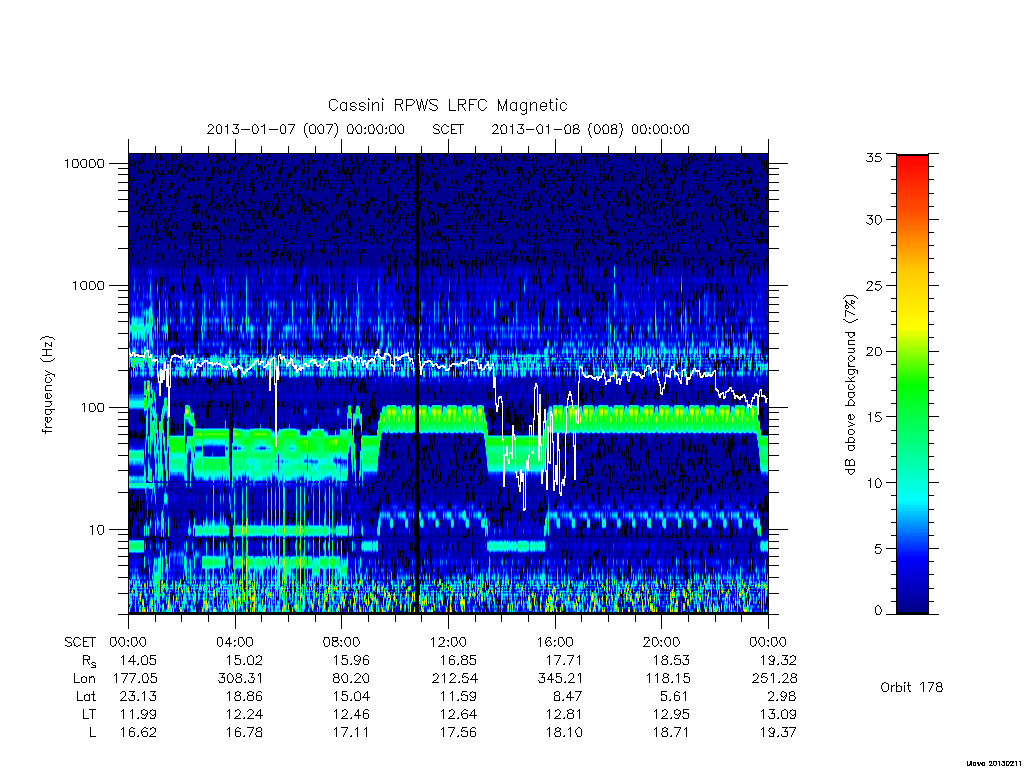Click the 100 frequency tick label
1024x768 pixels.
pos(92,408)
